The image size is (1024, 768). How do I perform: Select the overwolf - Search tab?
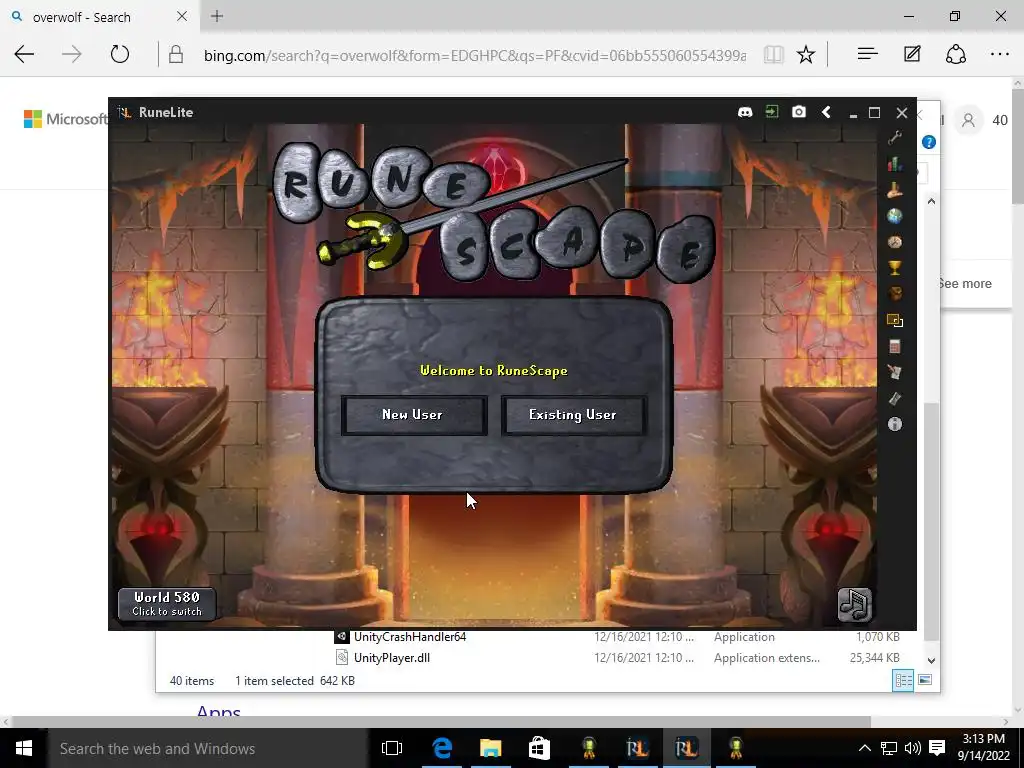tap(98, 17)
